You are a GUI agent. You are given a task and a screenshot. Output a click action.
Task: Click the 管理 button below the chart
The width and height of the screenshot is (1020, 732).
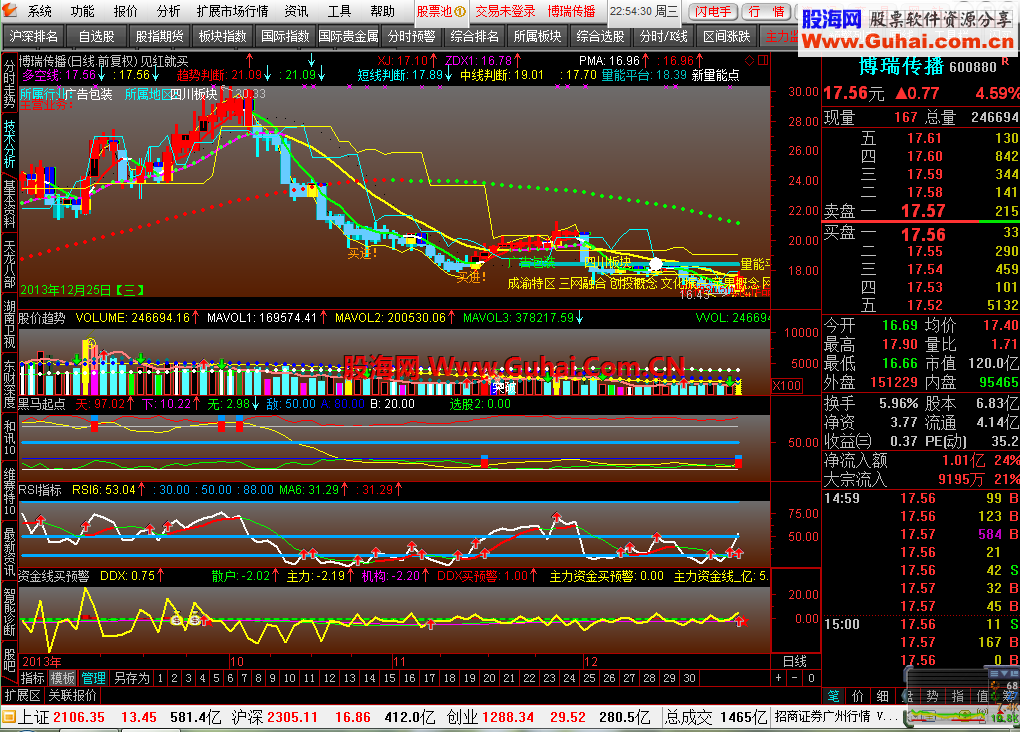click(x=93, y=678)
